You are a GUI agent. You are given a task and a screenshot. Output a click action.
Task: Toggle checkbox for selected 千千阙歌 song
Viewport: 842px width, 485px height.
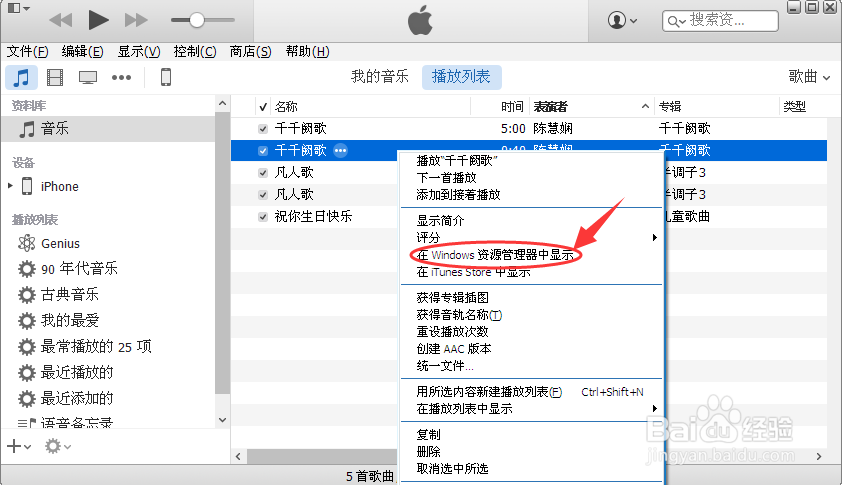(263, 151)
